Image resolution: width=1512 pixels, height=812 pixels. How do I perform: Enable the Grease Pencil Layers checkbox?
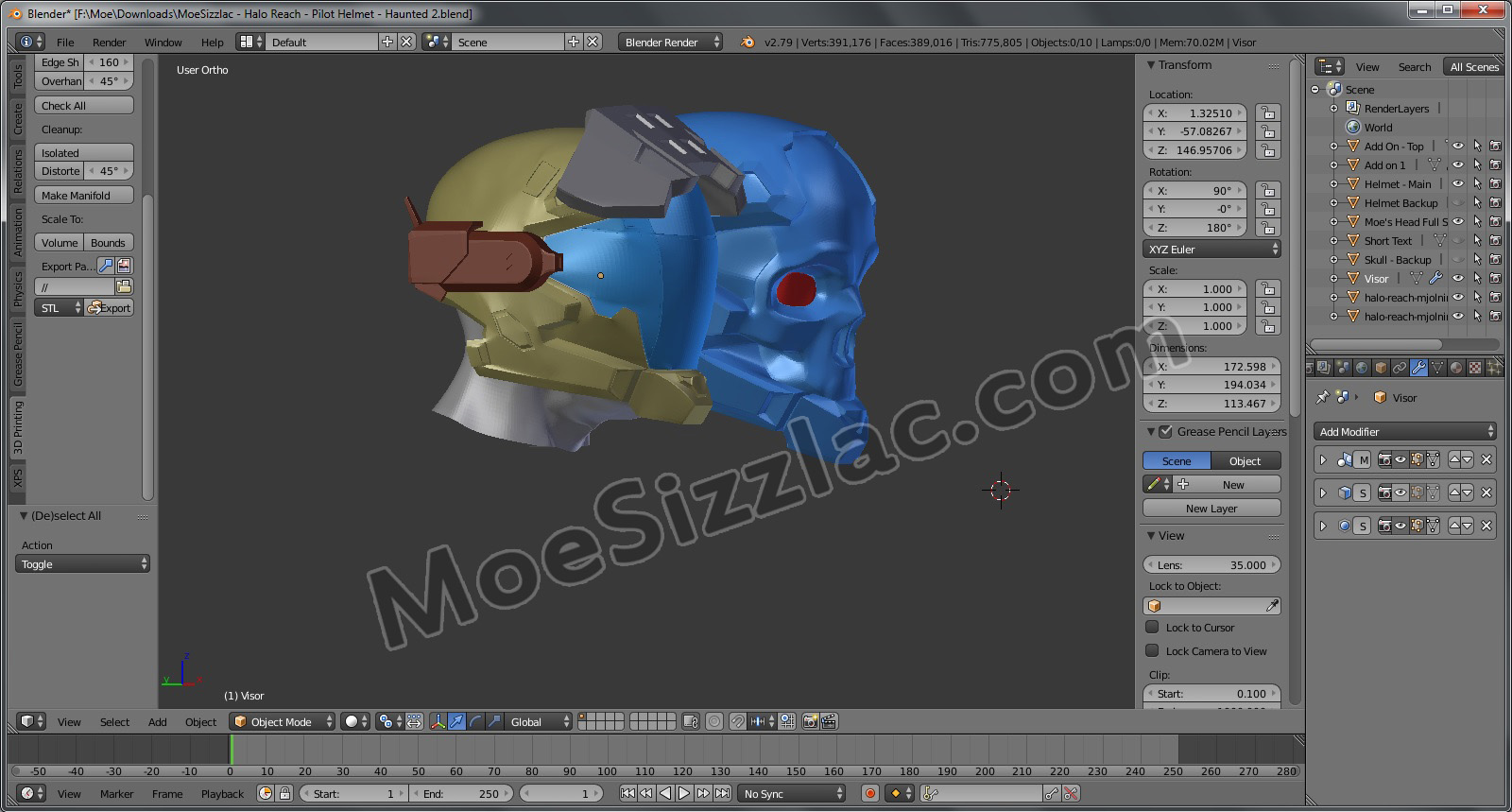pyautogui.click(x=1166, y=431)
